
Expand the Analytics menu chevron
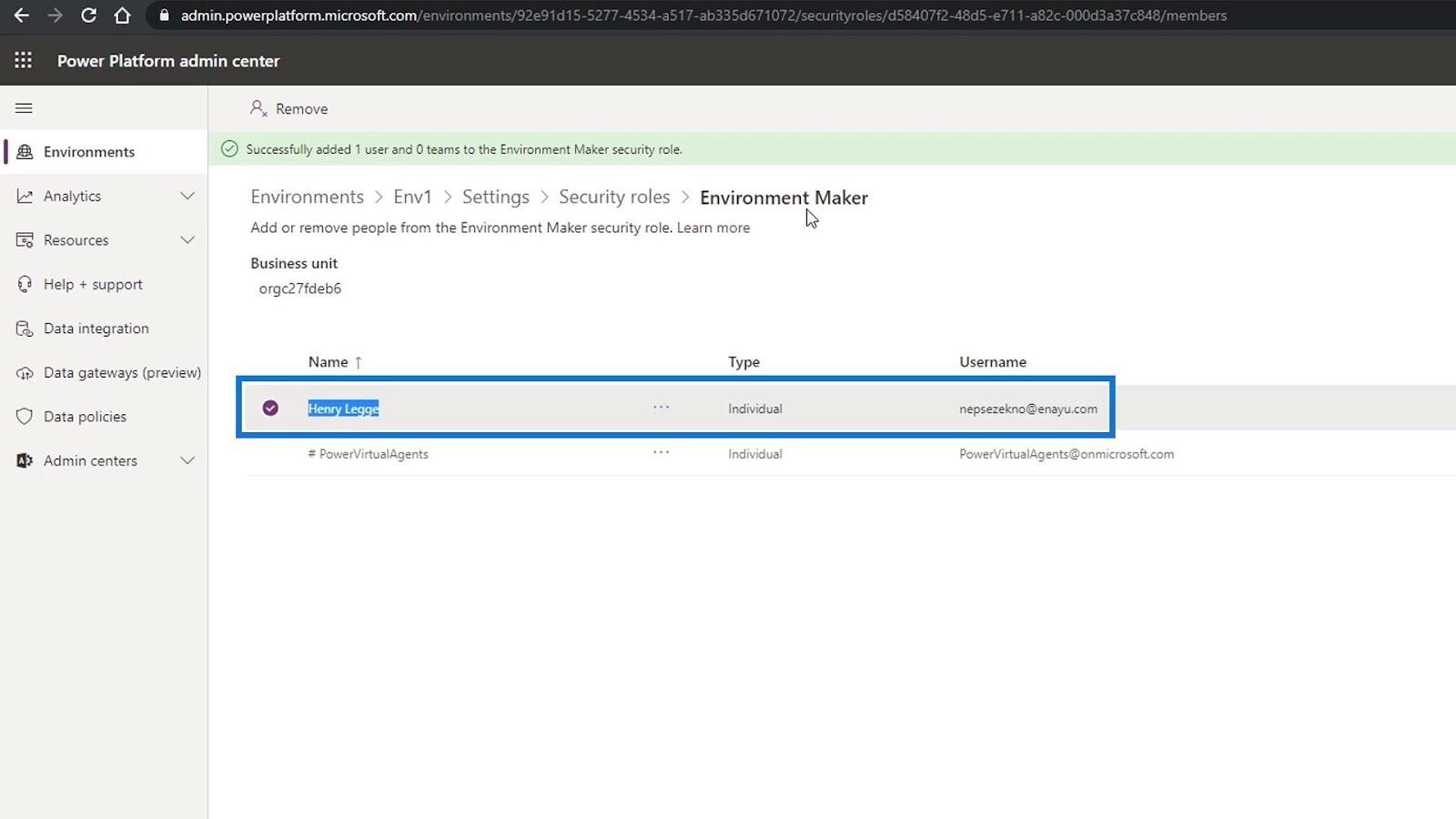[187, 196]
